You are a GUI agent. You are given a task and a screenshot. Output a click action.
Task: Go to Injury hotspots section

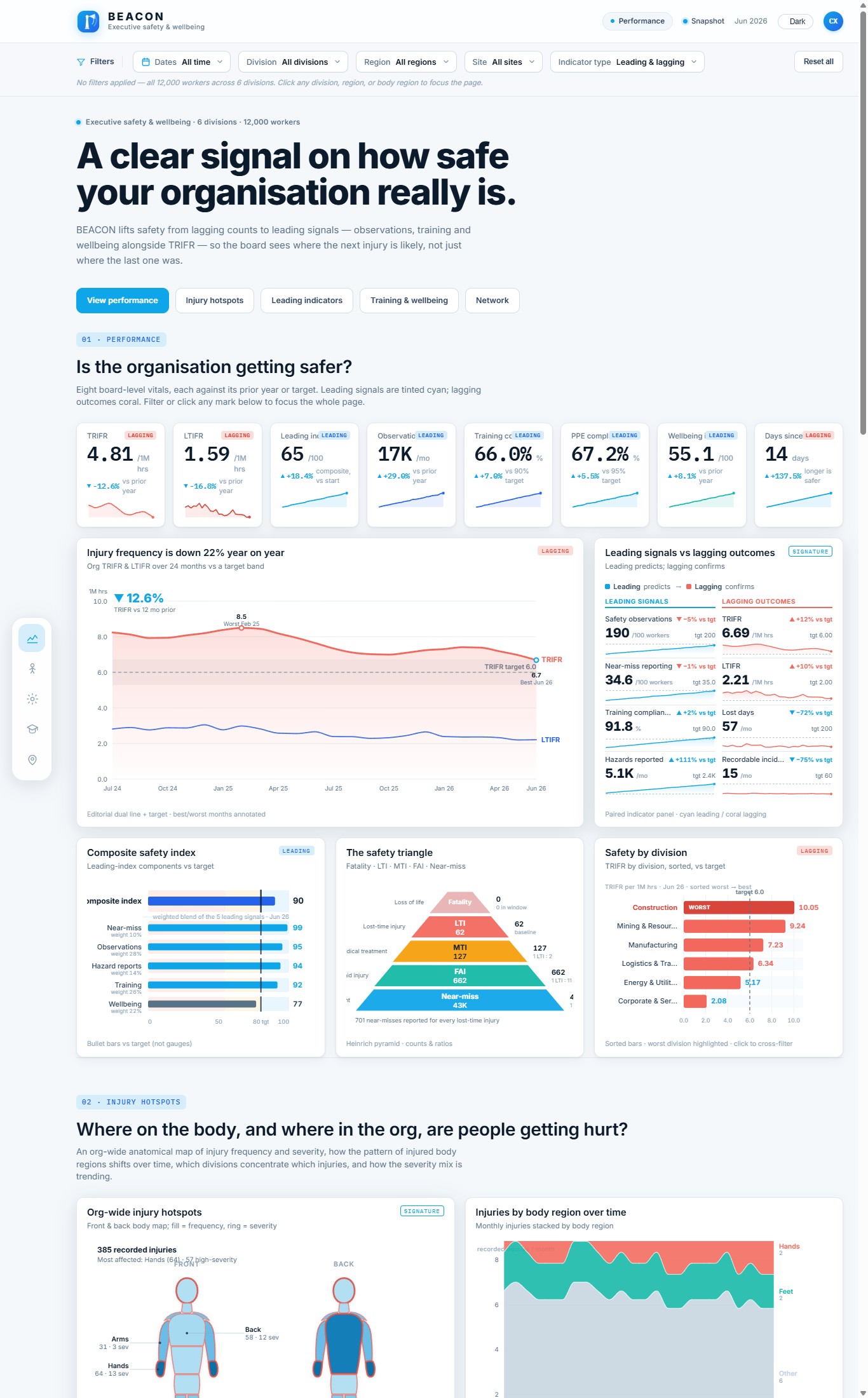click(215, 301)
